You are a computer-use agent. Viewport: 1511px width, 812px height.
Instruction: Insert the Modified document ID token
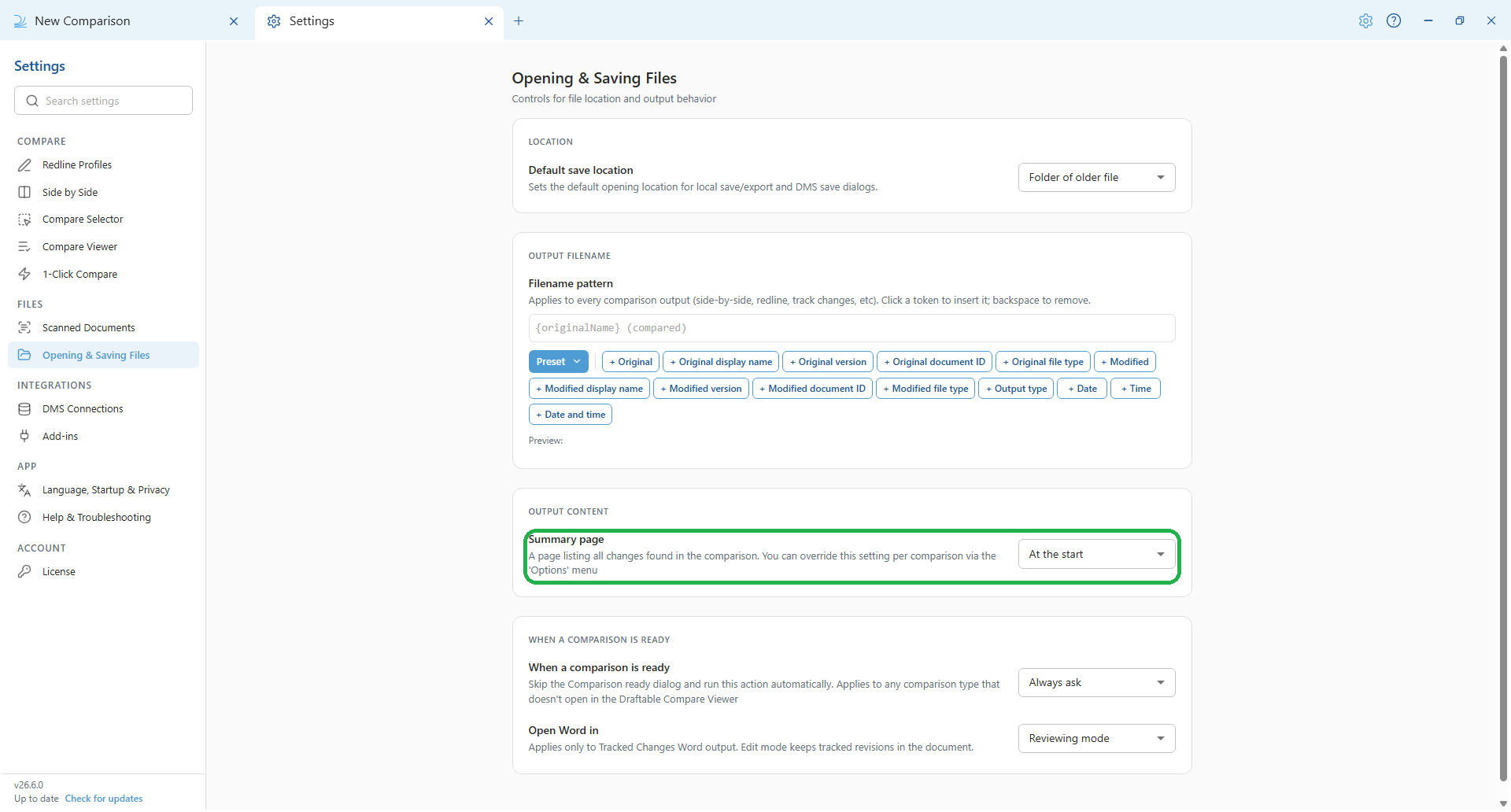[812, 389]
